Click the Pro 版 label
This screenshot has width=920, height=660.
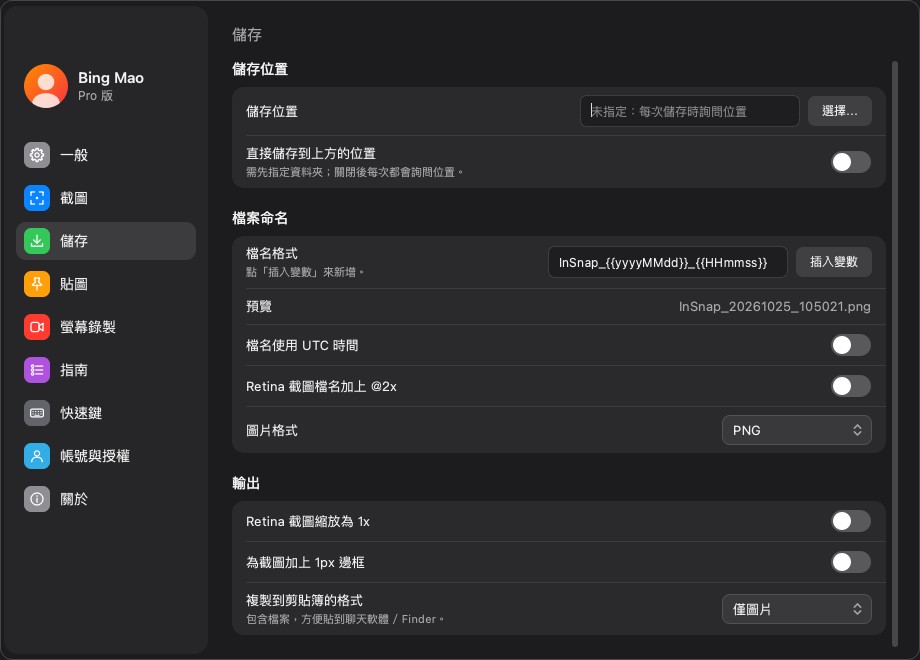tap(96, 96)
